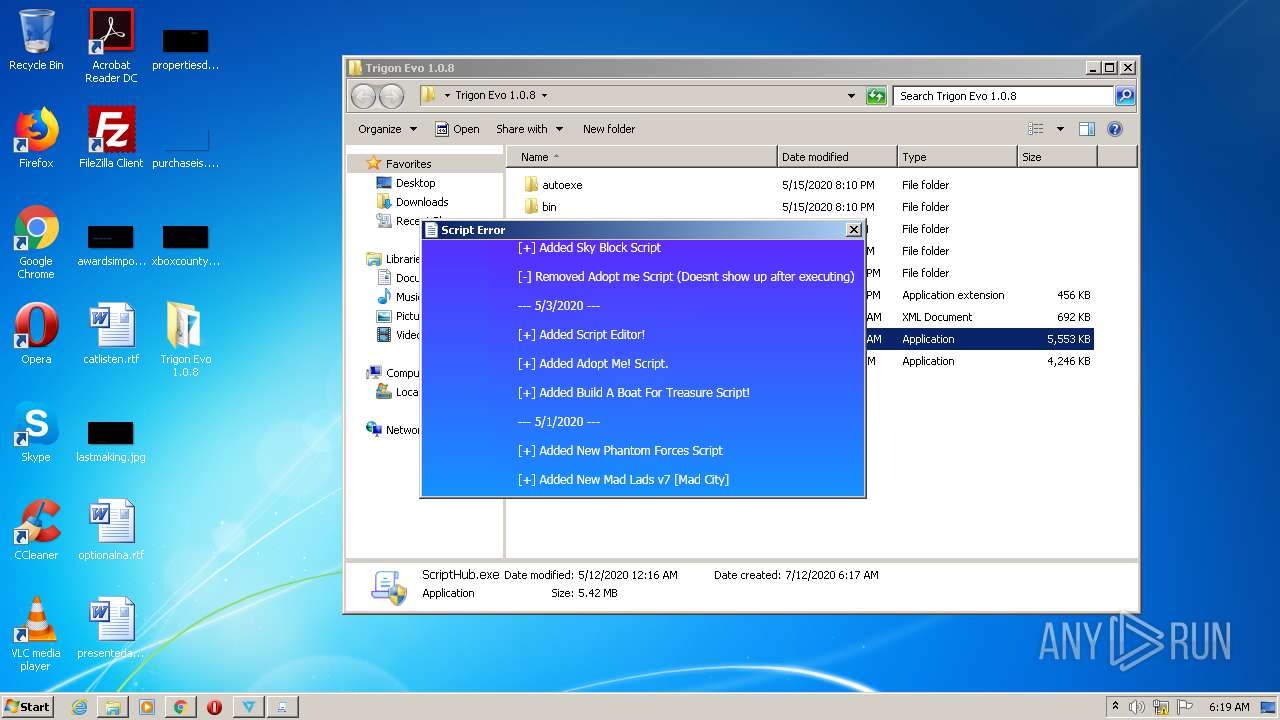Open the Recycle Bin desktop icon
1280x720 pixels.
(x=36, y=41)
